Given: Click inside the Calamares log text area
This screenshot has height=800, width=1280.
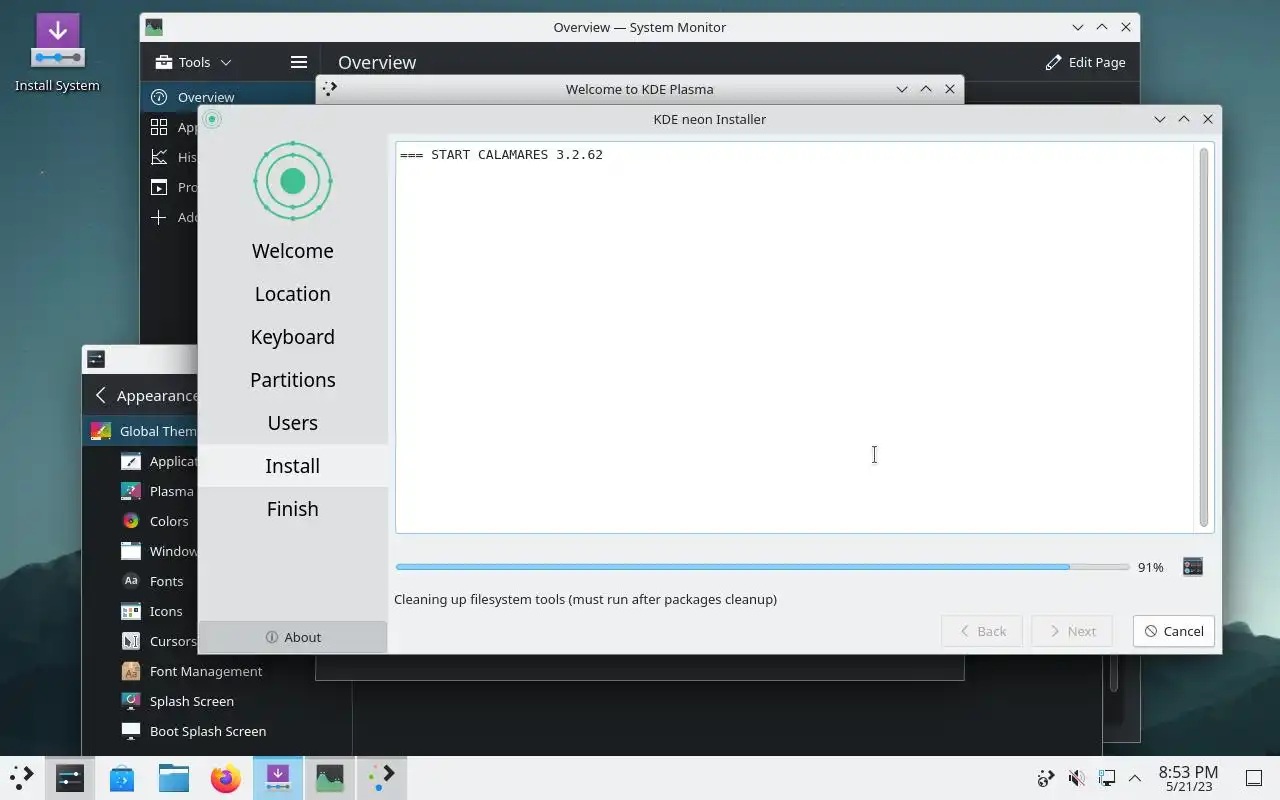Looking at the screenshot, I should tap(796, 337).
